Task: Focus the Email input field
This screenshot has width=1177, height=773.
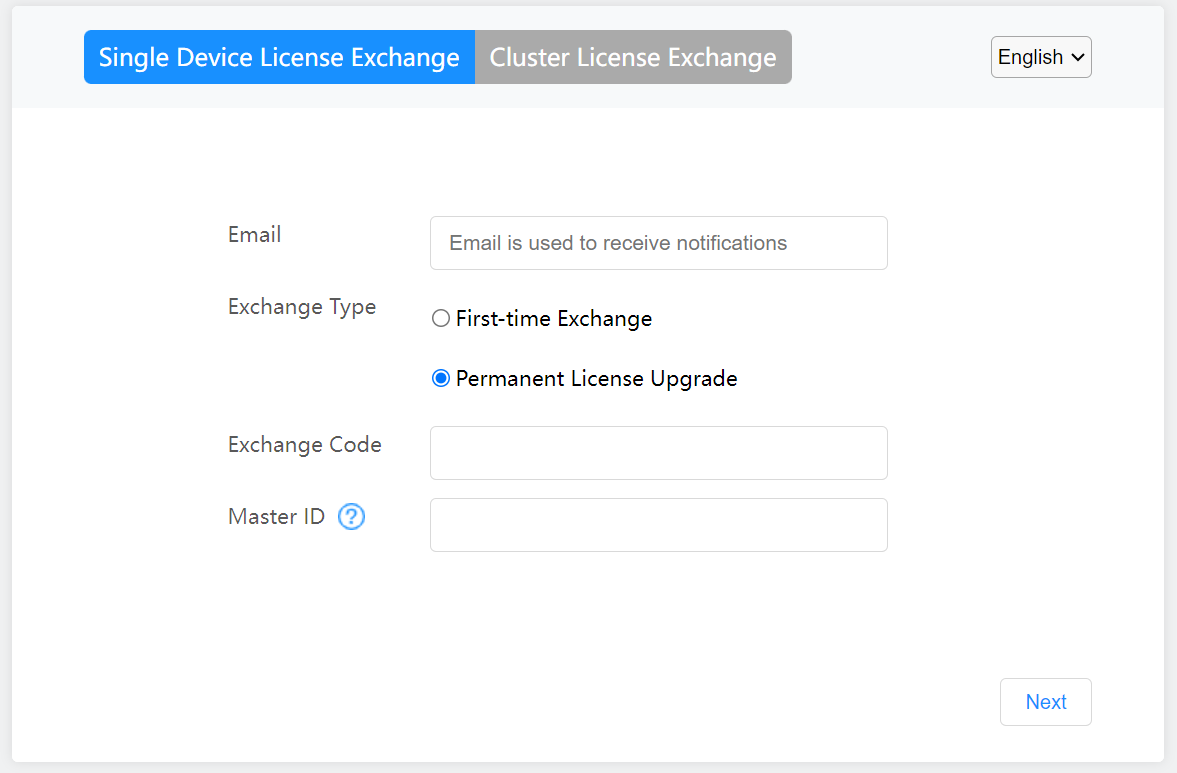Action: tap(658, 243)
